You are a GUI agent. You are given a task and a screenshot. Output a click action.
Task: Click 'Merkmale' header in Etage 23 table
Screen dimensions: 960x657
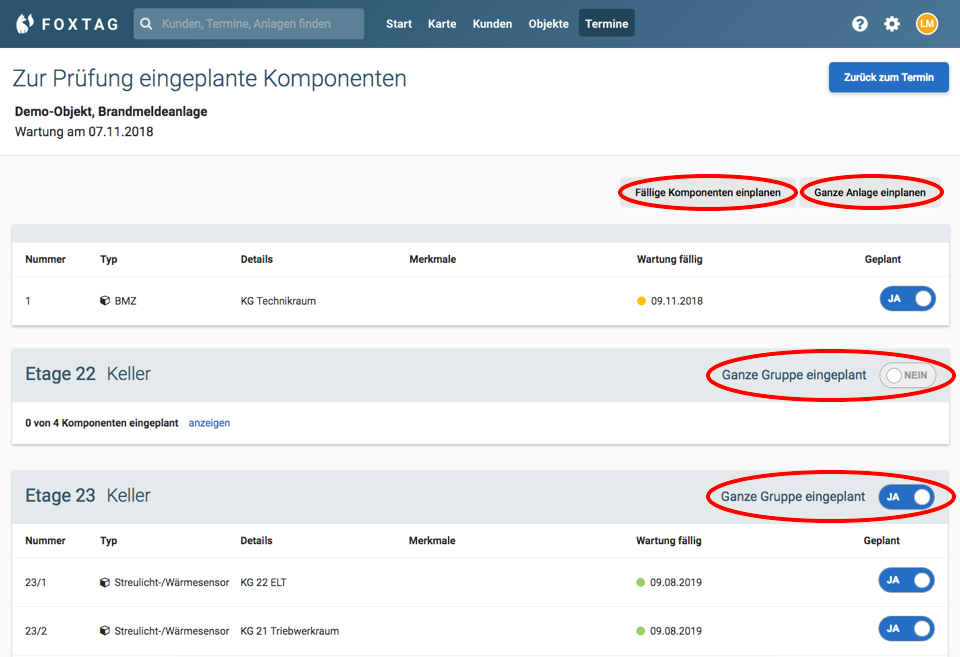tap(432, 541)
